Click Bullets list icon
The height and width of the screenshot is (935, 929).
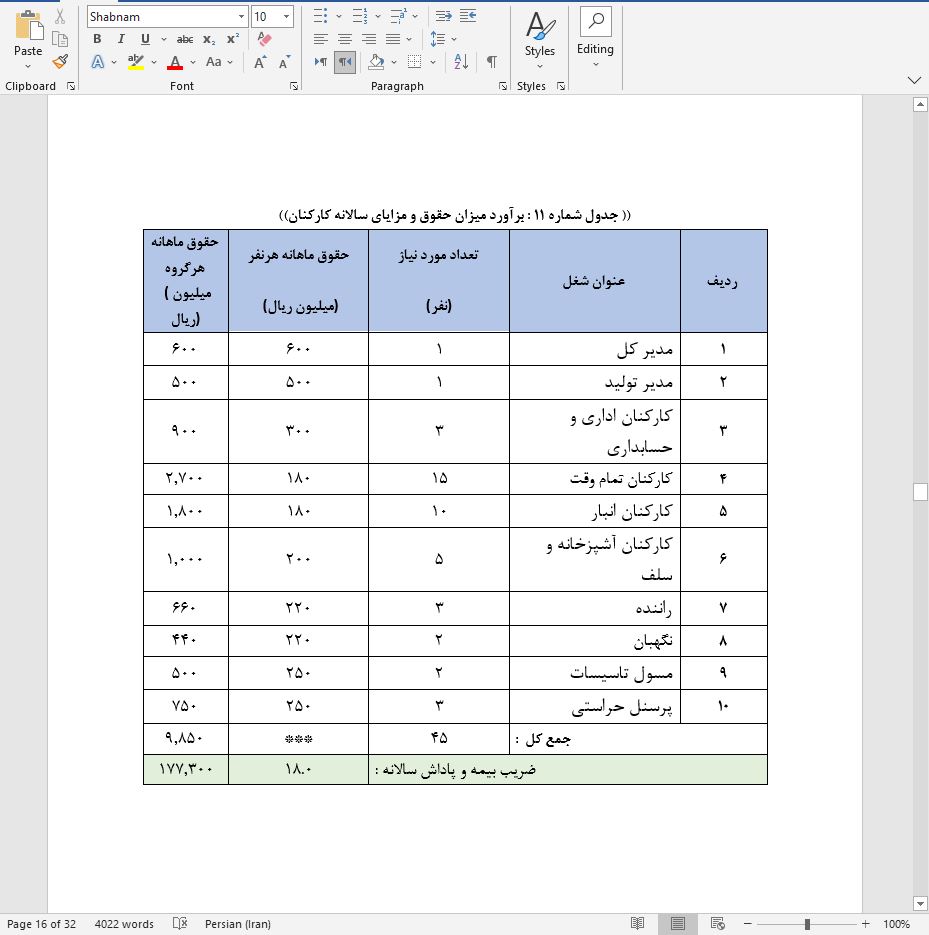[320, 16]
